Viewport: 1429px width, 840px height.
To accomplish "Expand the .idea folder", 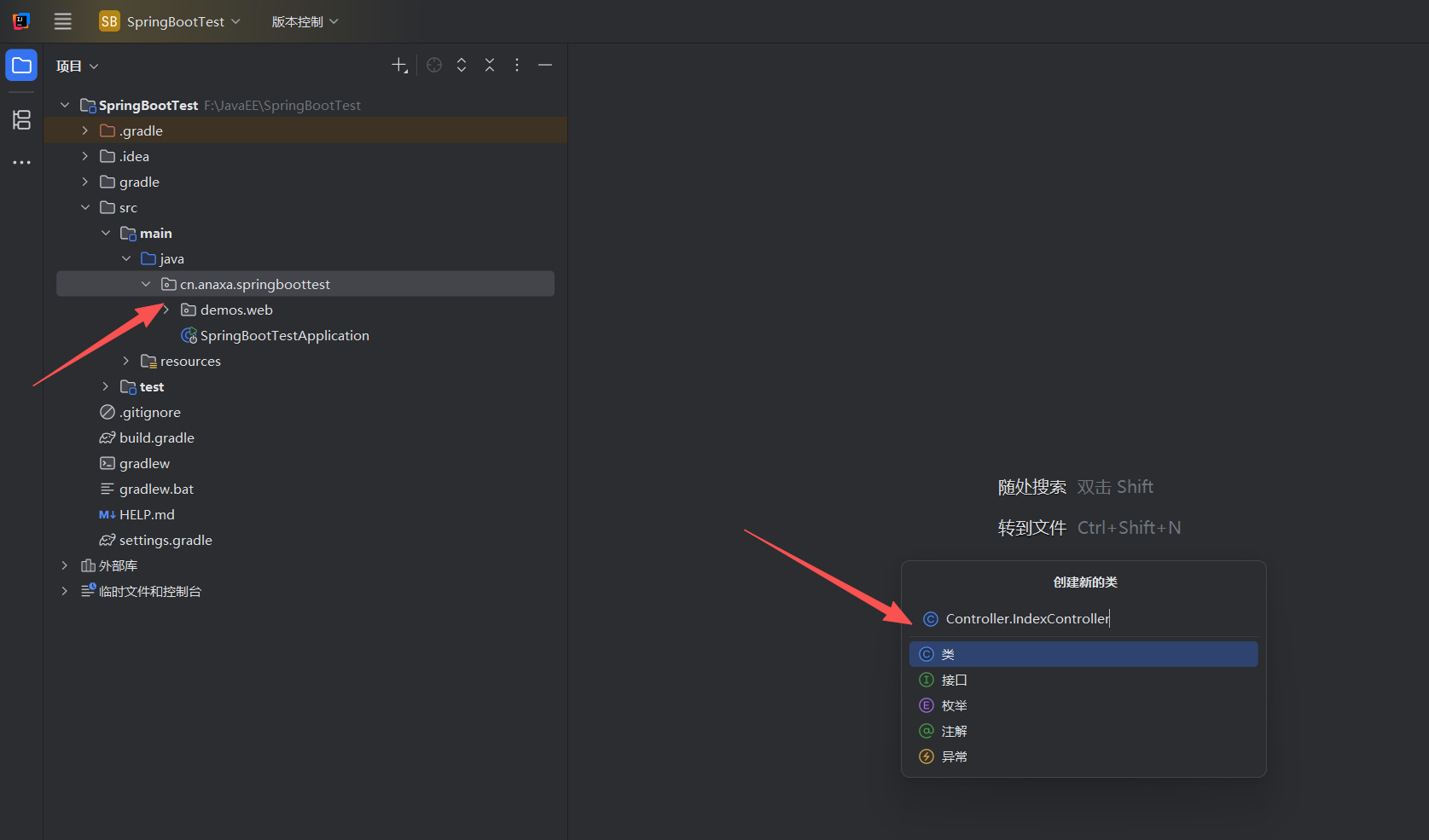I will [85, 156].
